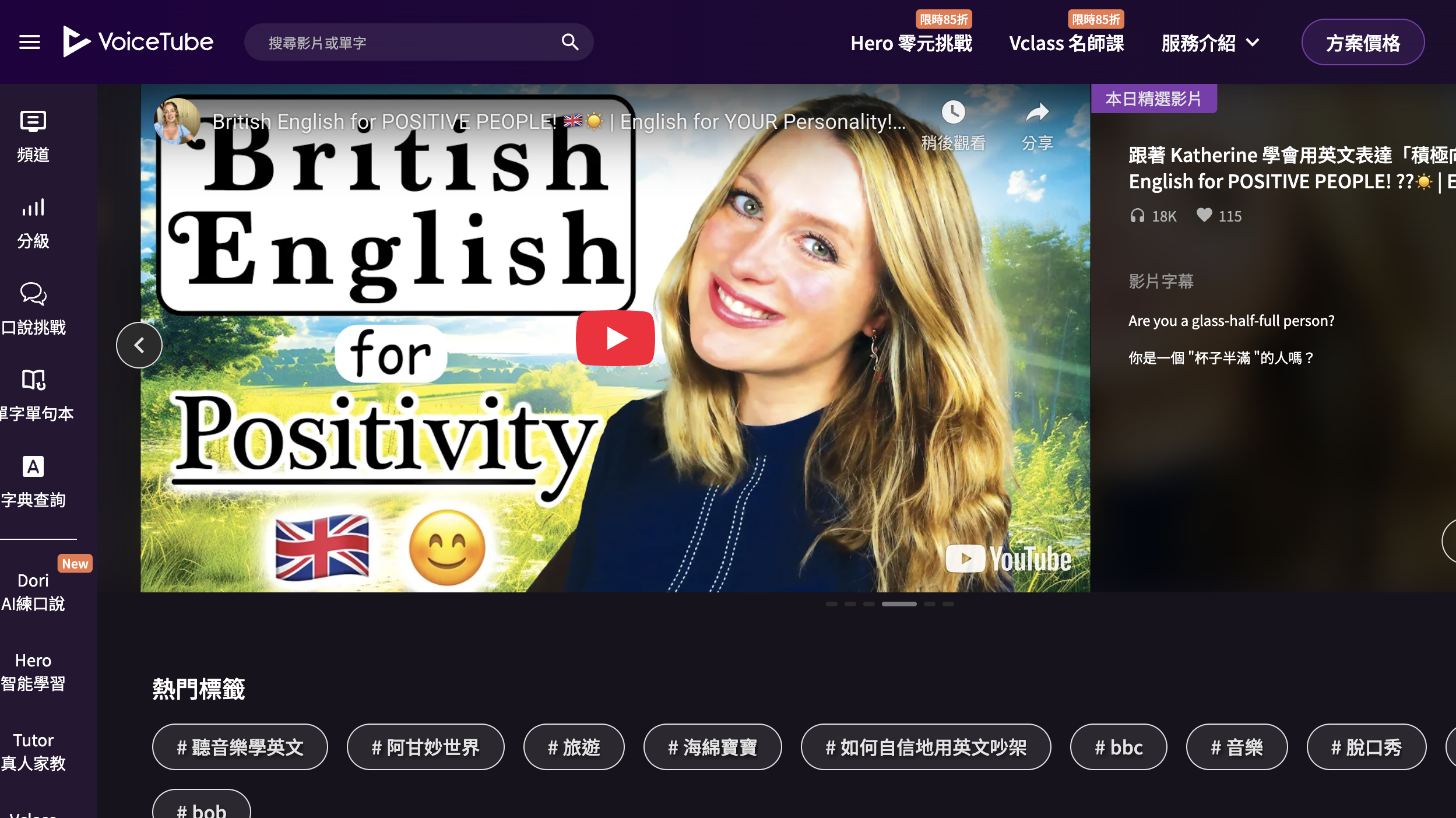Open the video title link in player
The height and width of the screenshot is (818, 1456).
559,122
